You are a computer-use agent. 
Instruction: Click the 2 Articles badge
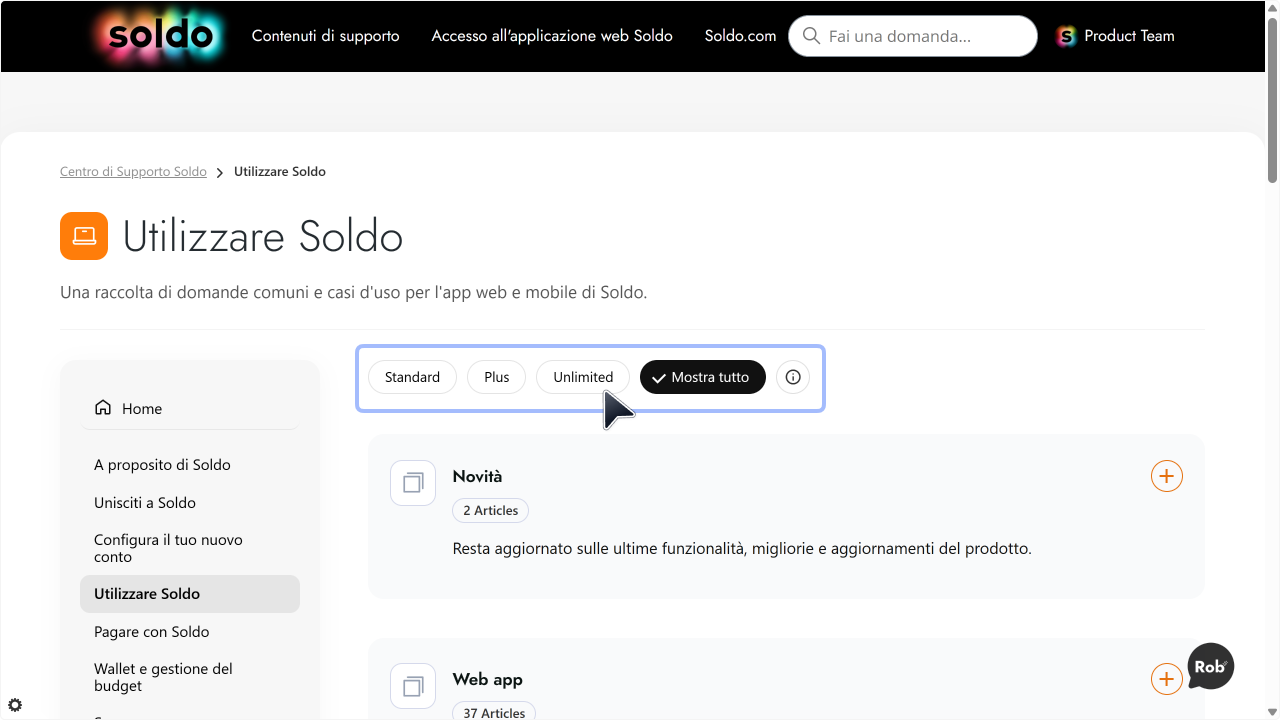click(490, 510)
